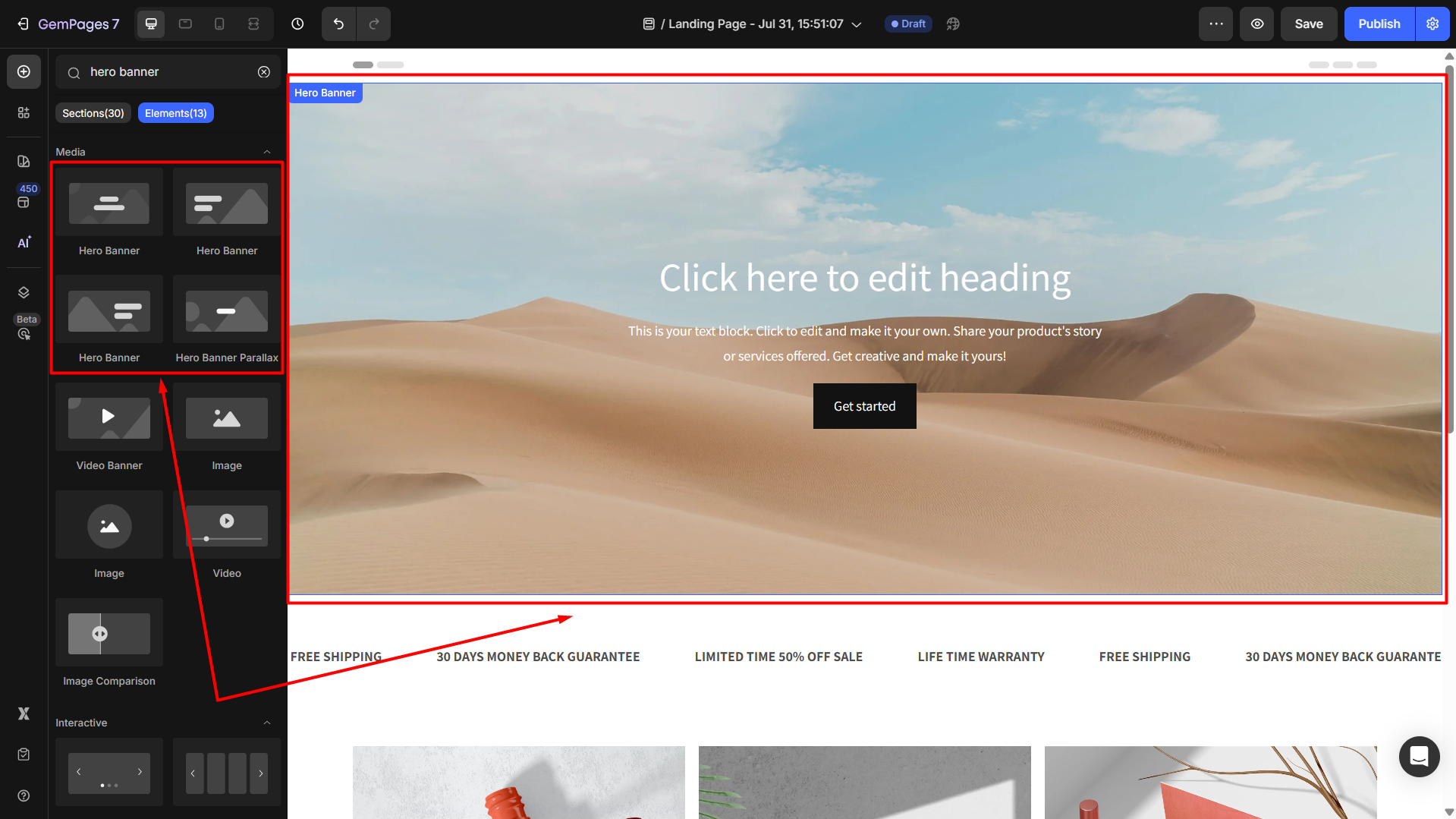Preview the page with the eye icon
1456x819 pixels.
[1257, 24]
